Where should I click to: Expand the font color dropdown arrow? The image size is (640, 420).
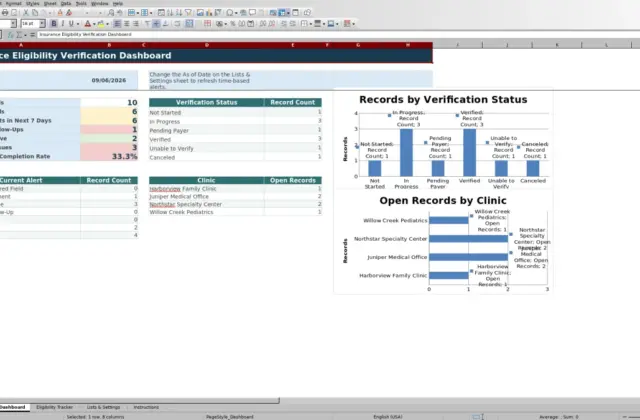(x=94, y=24)
